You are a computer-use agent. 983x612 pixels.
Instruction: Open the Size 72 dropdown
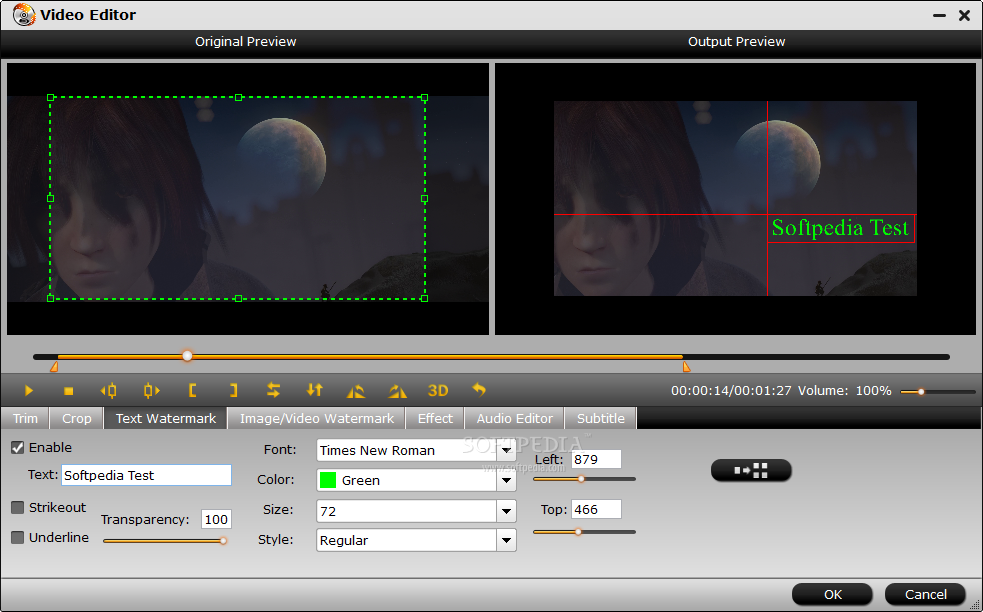tap(506, 511)
